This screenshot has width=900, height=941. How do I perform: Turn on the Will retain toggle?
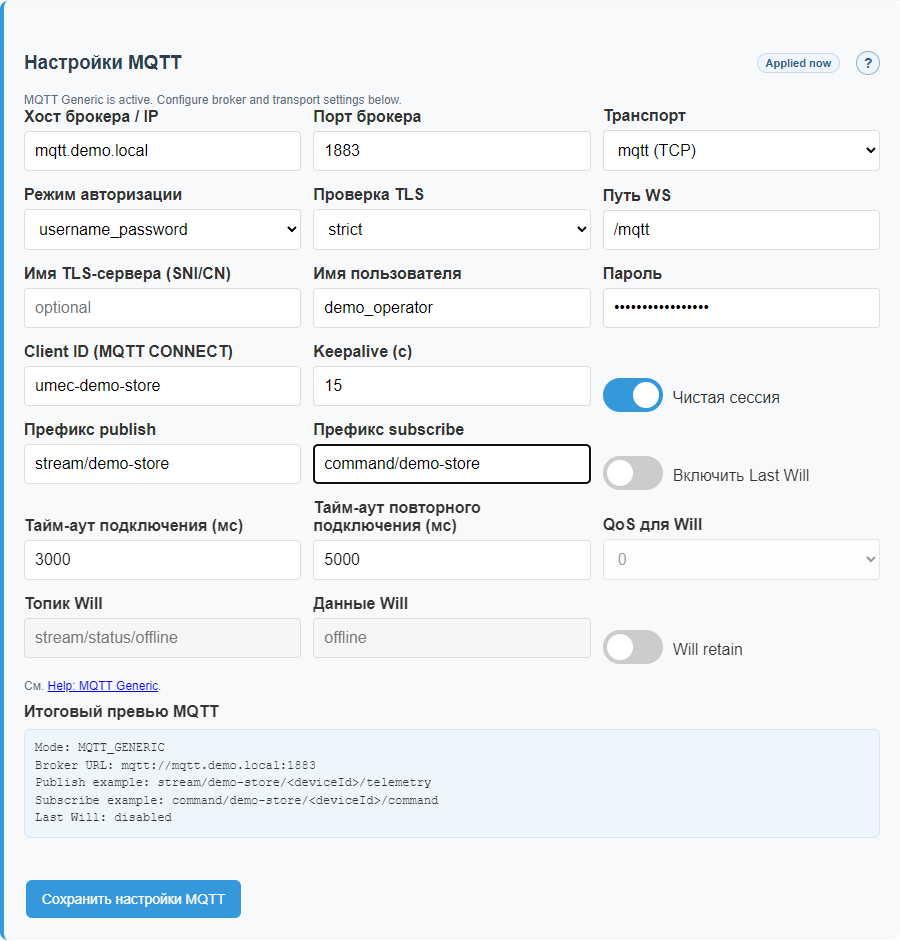point(632,648)
